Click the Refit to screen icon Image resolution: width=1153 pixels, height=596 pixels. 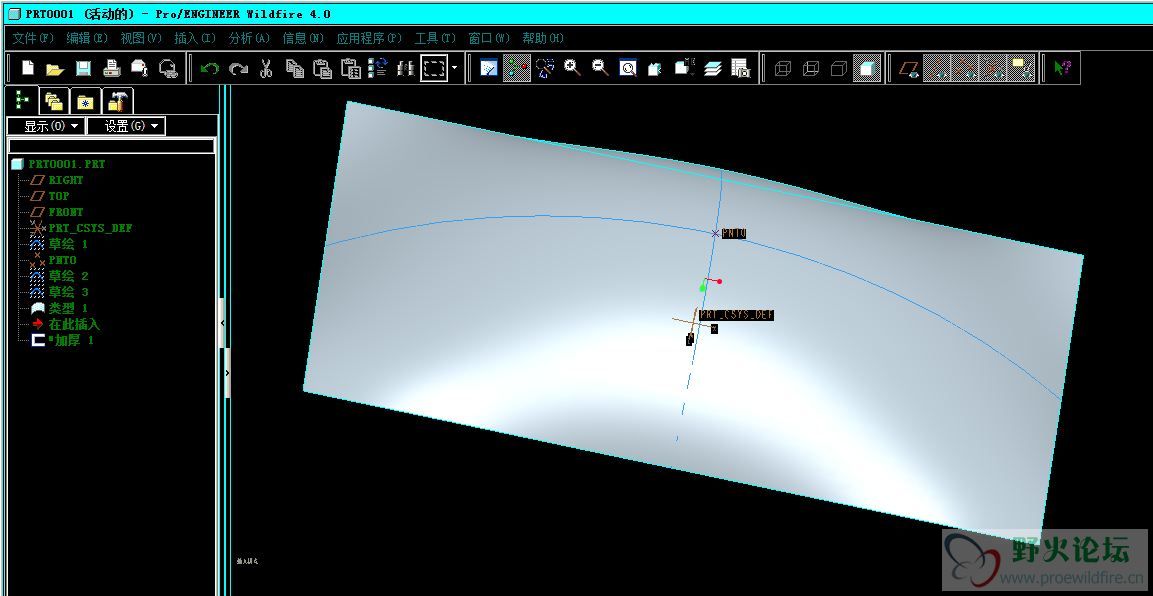628,68
